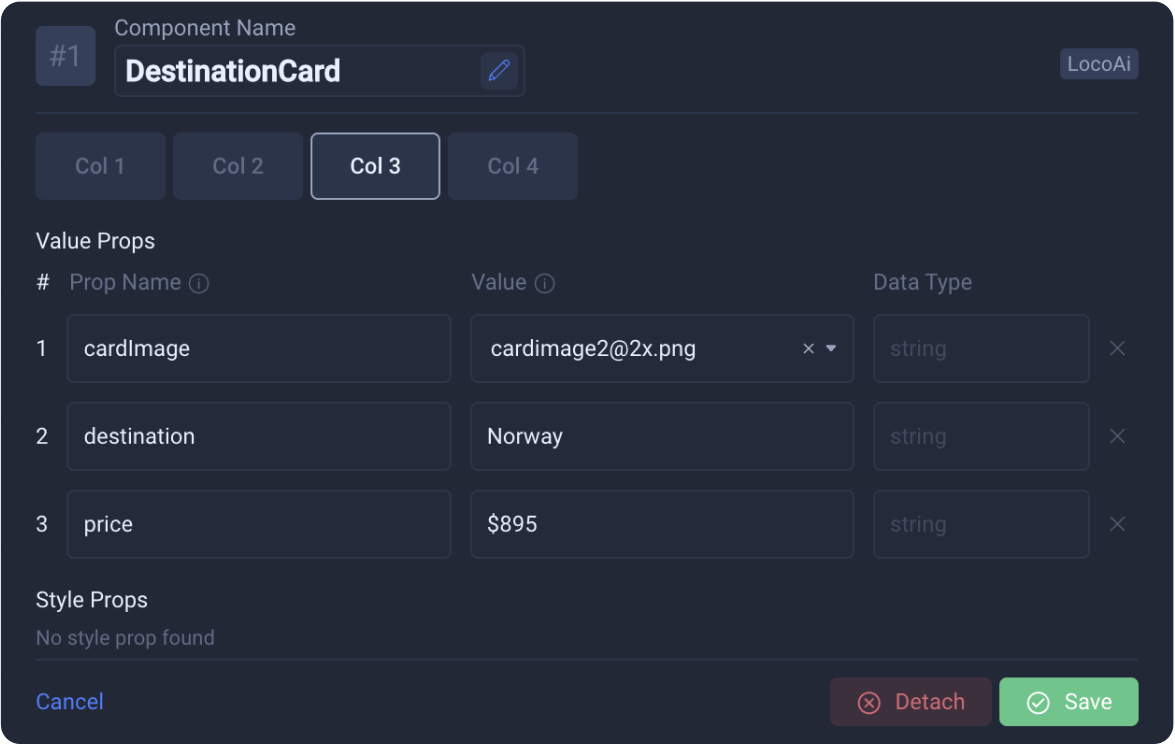The width and height of the screenshot is (1175, 745).
Task: Click the LocoAi badge
Action: click(x=1099, y=64)
